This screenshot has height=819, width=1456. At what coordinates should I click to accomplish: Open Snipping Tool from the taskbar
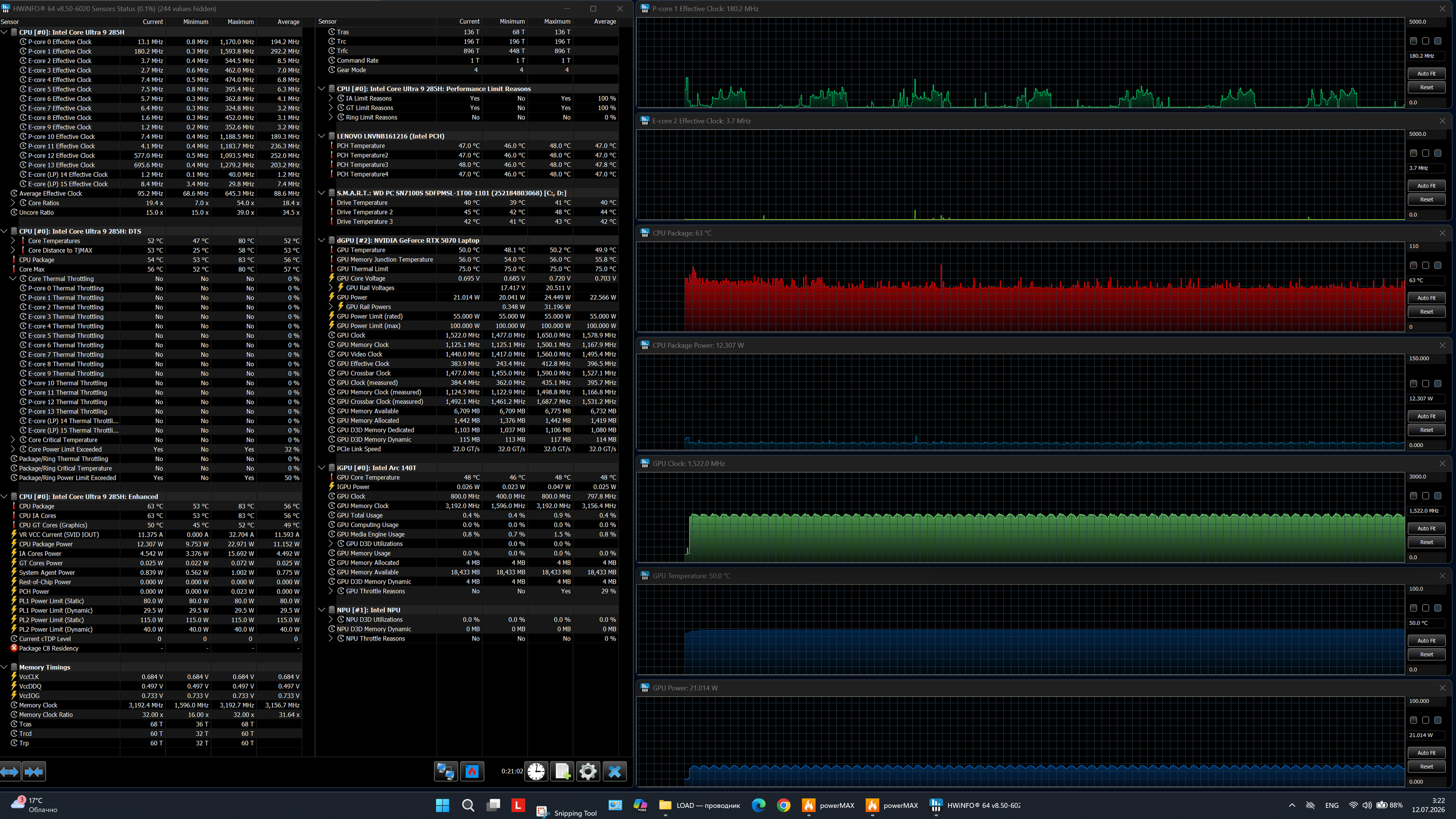tap(566, 812)
